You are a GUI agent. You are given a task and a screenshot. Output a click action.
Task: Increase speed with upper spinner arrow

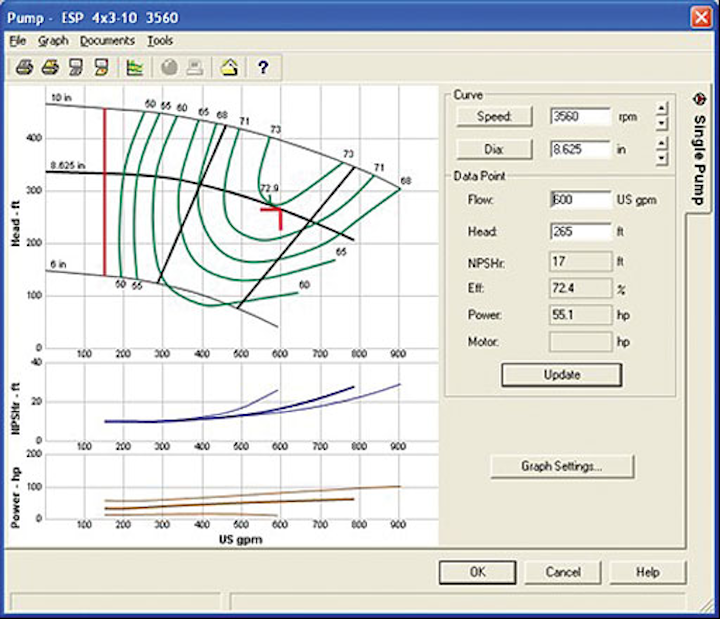[x=661, y=108]
